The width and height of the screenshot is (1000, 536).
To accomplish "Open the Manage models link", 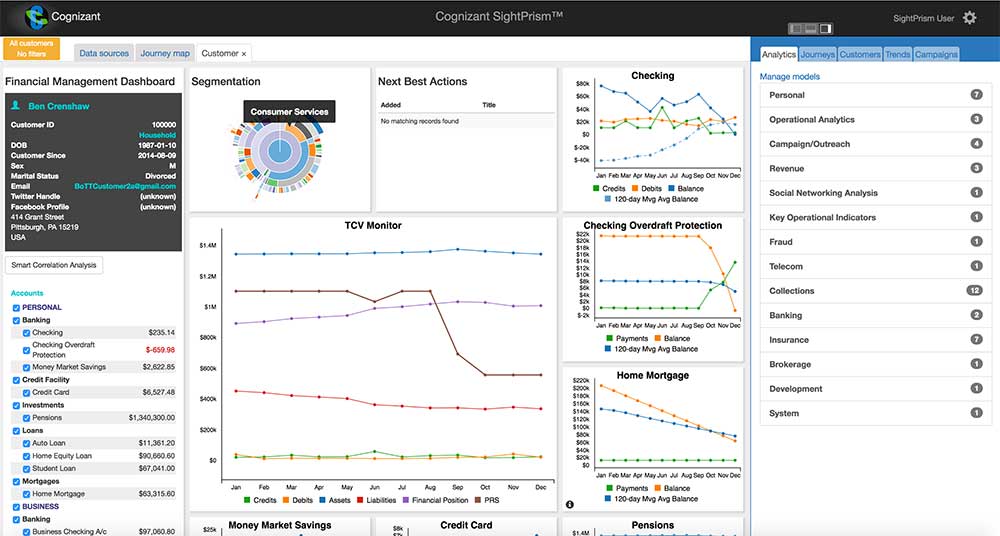I will pyautogui.click(x=790, y=77).
